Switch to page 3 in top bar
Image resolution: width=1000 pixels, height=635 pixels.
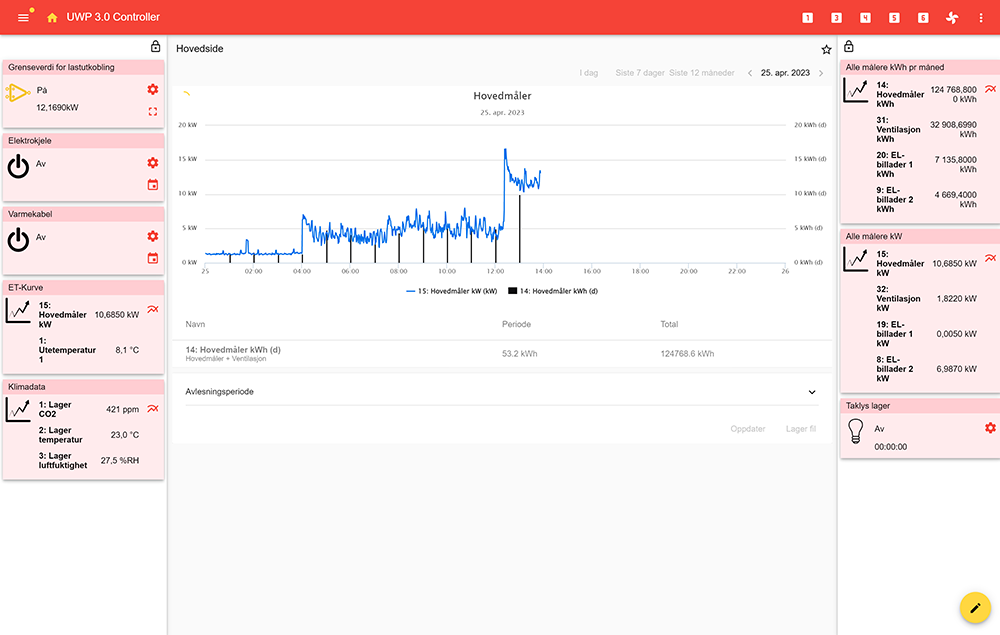836,18
